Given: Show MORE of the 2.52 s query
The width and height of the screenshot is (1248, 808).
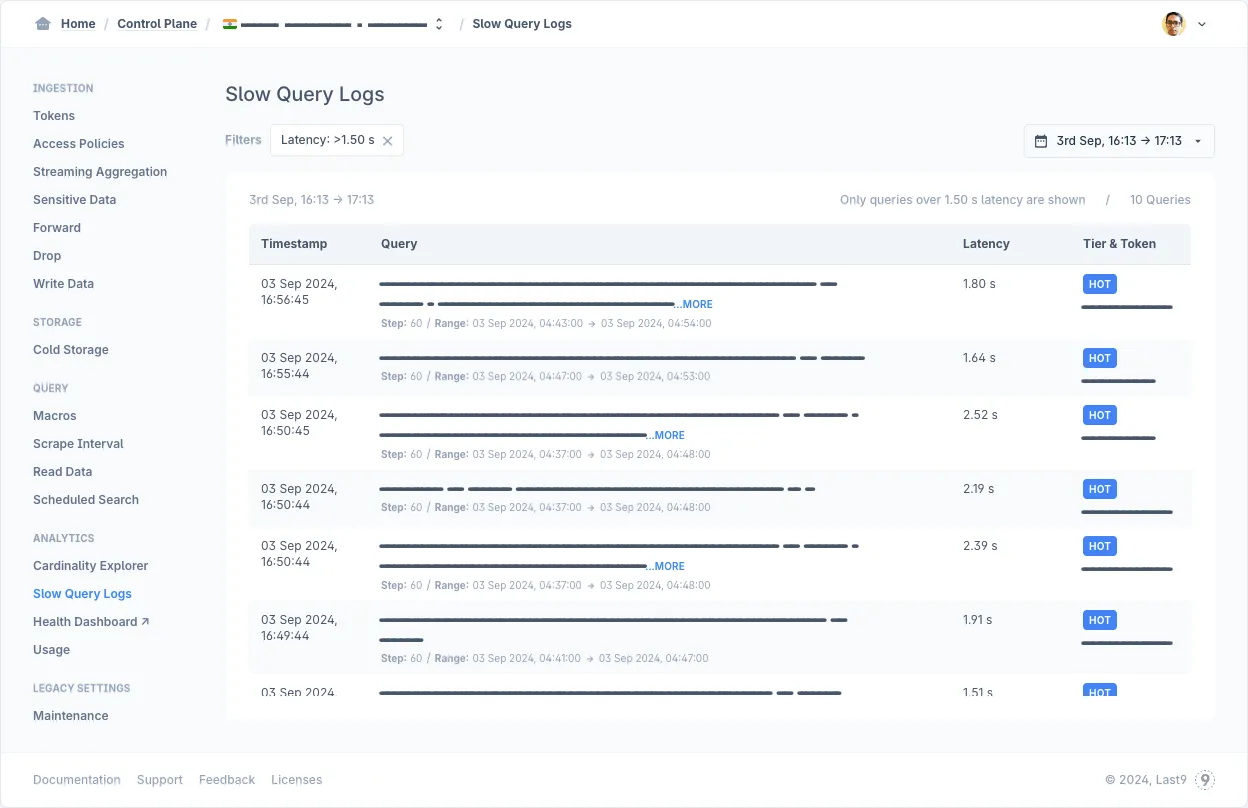Looking at the screenshot, I should click(668, 435).
